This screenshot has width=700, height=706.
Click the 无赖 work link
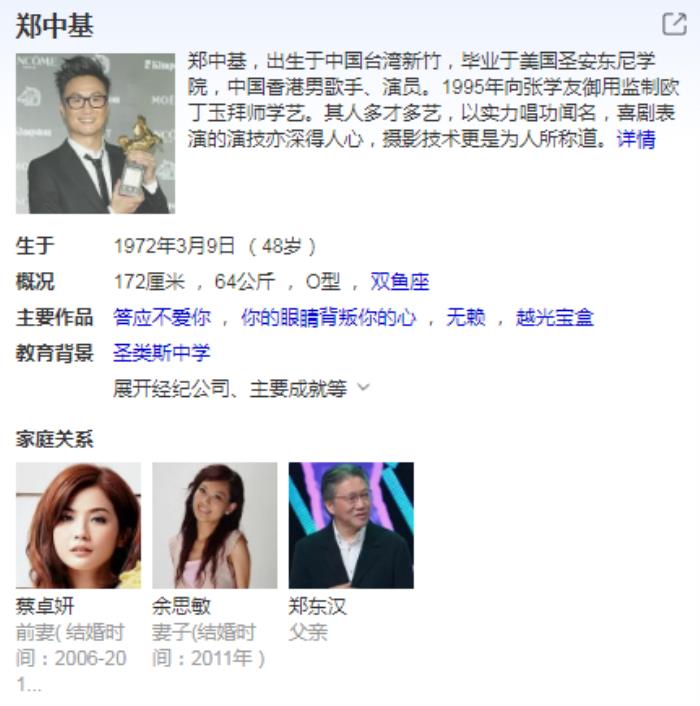(x=466, y=317)
